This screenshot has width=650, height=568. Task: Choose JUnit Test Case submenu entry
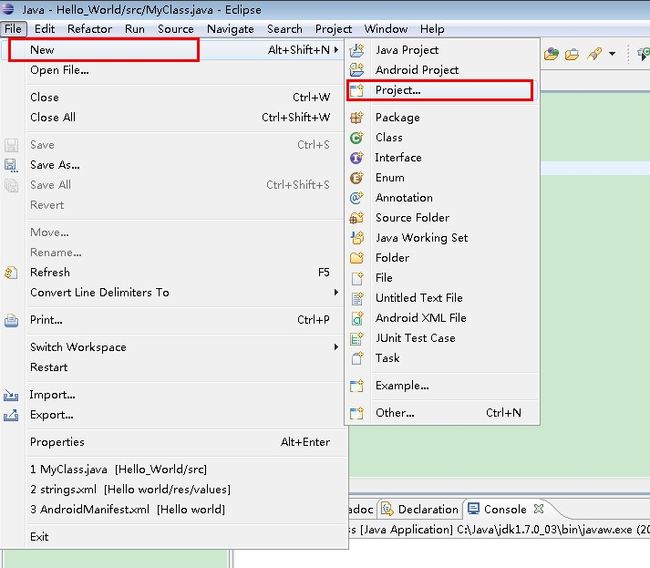tap(442, 338)
